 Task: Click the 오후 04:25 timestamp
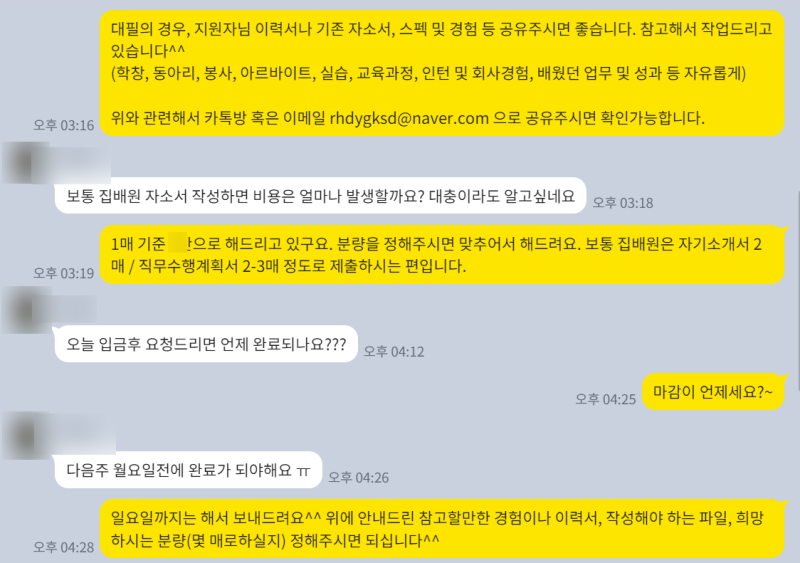tap(606, 399)
